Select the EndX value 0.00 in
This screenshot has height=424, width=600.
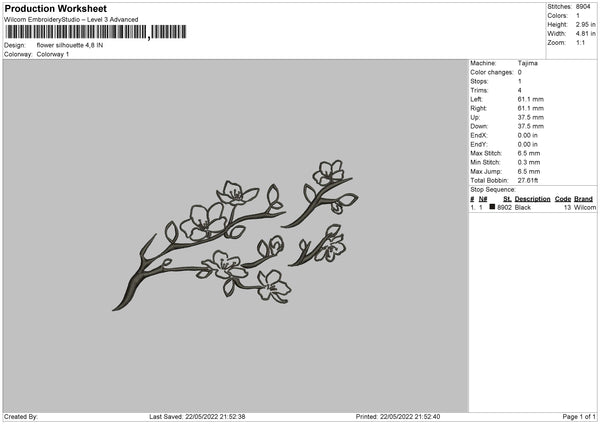point(527,135)
